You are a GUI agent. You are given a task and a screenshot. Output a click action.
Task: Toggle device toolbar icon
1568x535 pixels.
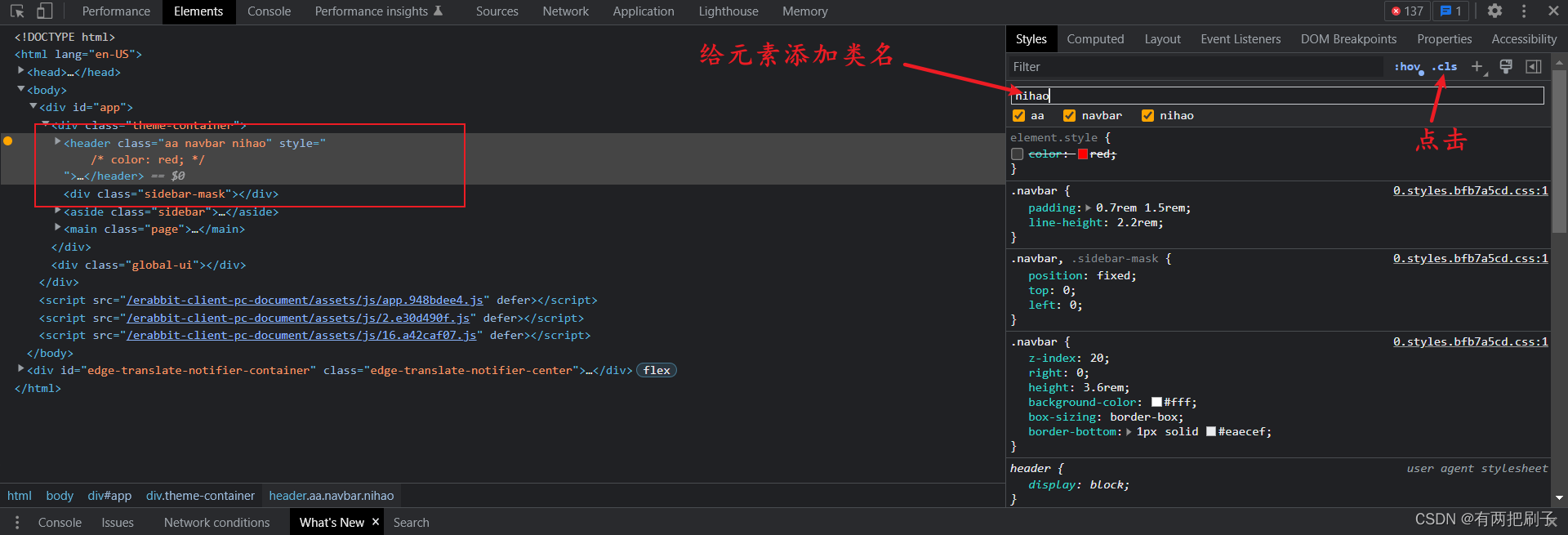(45, 11)
